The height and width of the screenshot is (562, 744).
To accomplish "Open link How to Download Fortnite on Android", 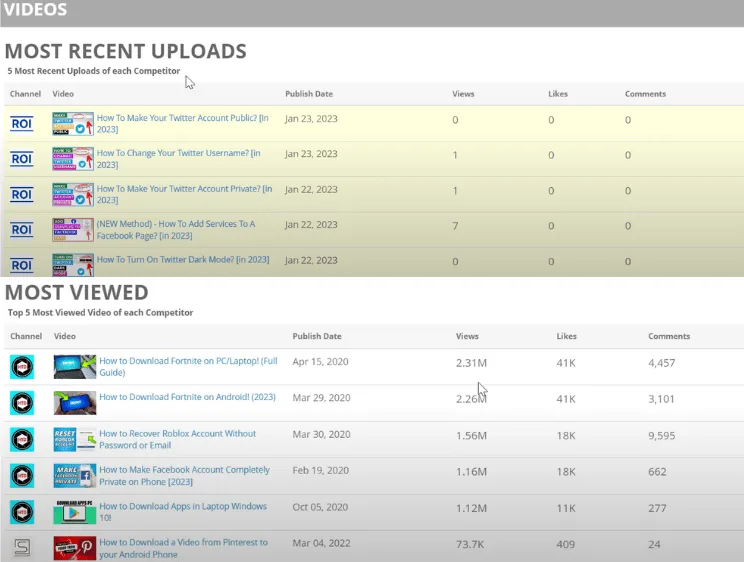I will tap(187, 397).
